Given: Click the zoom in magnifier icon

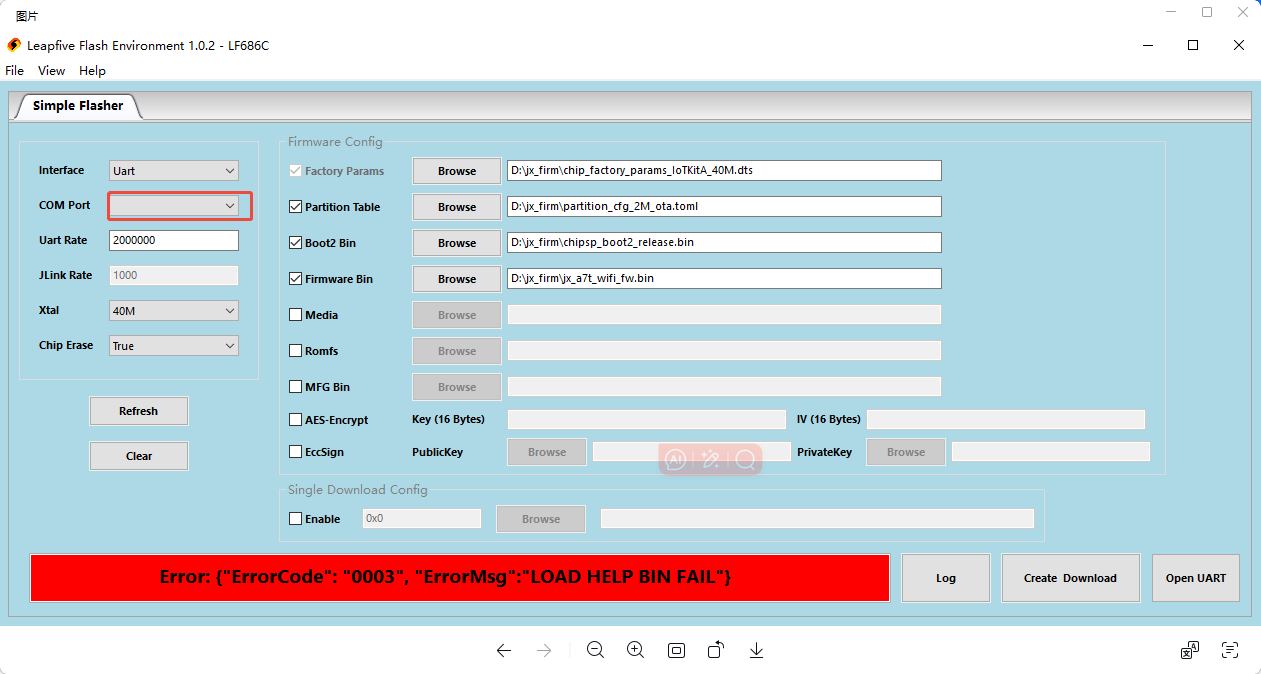Looking at the screenshot, I should [635, 650].
